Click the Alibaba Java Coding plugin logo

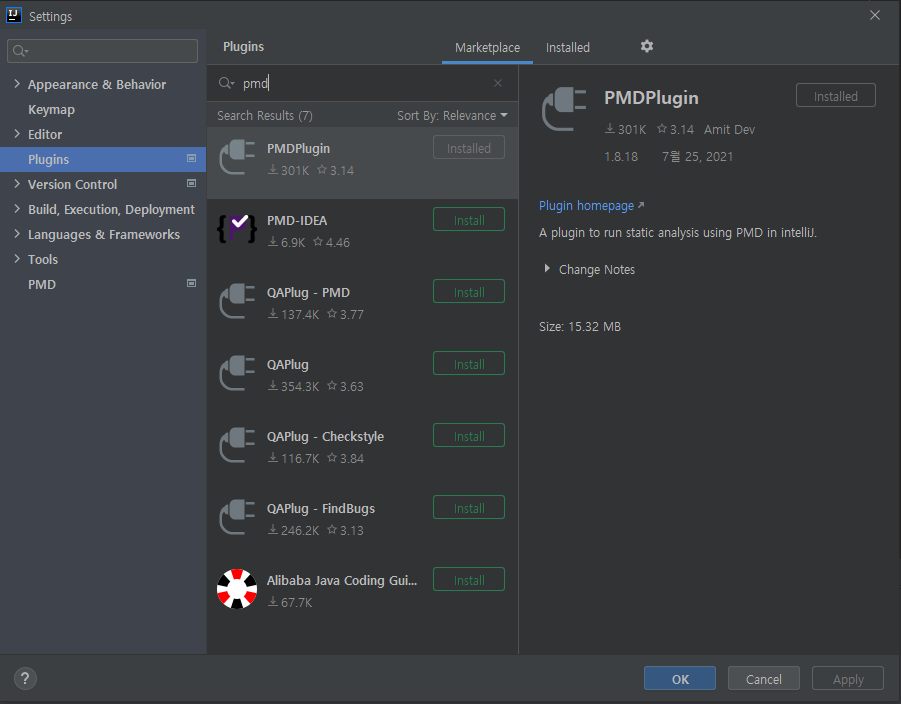click(x=237, y=589)
